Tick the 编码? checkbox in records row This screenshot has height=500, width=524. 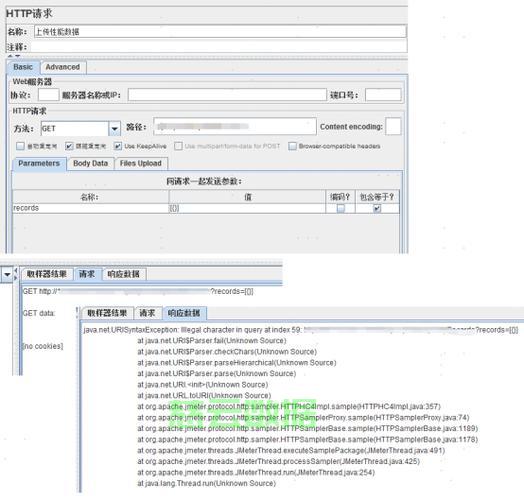click(x=341, y=209)
